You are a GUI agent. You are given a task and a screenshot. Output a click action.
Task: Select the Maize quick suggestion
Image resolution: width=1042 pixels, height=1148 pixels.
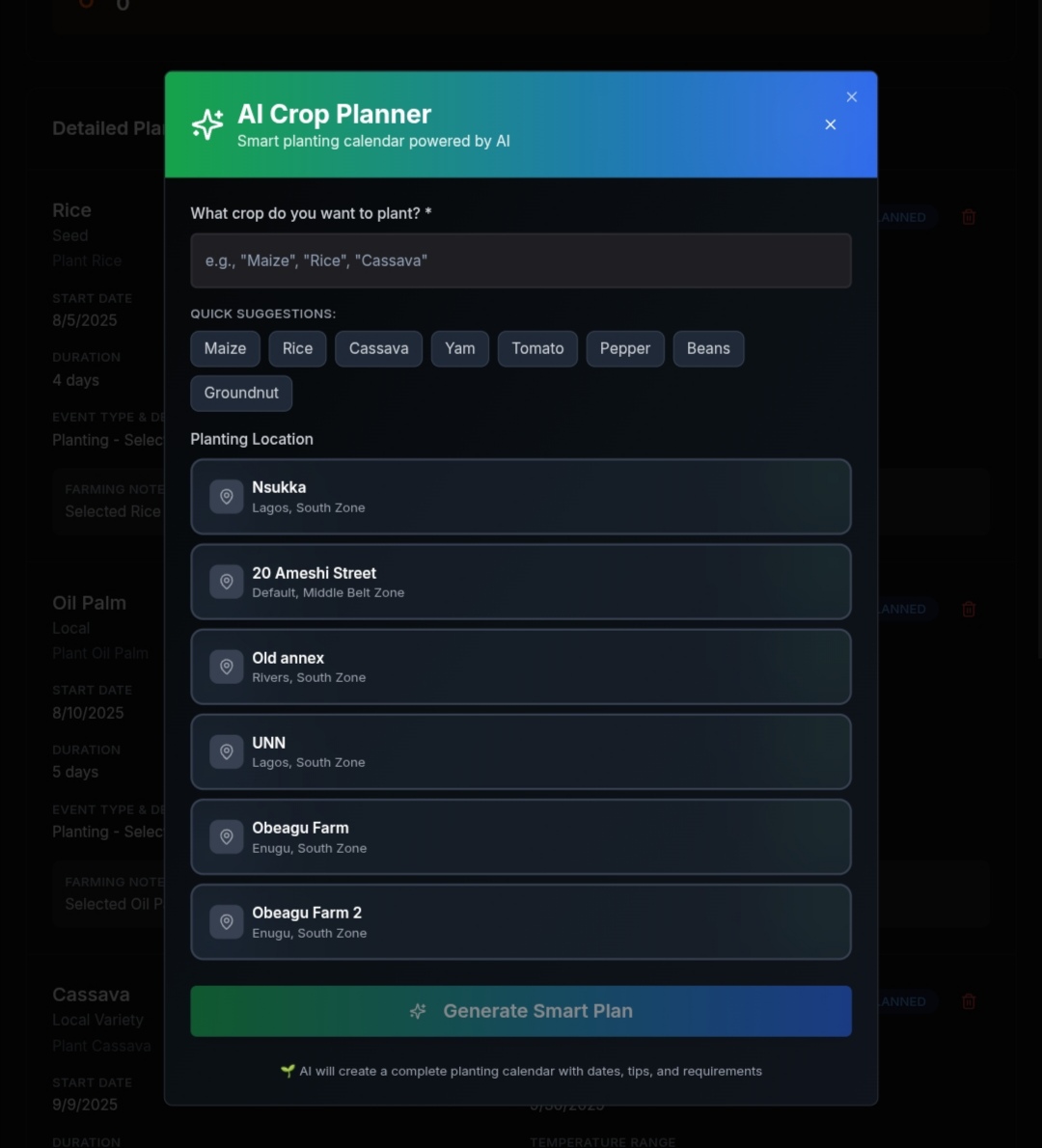pyautogui.click(x=225, y=348)
